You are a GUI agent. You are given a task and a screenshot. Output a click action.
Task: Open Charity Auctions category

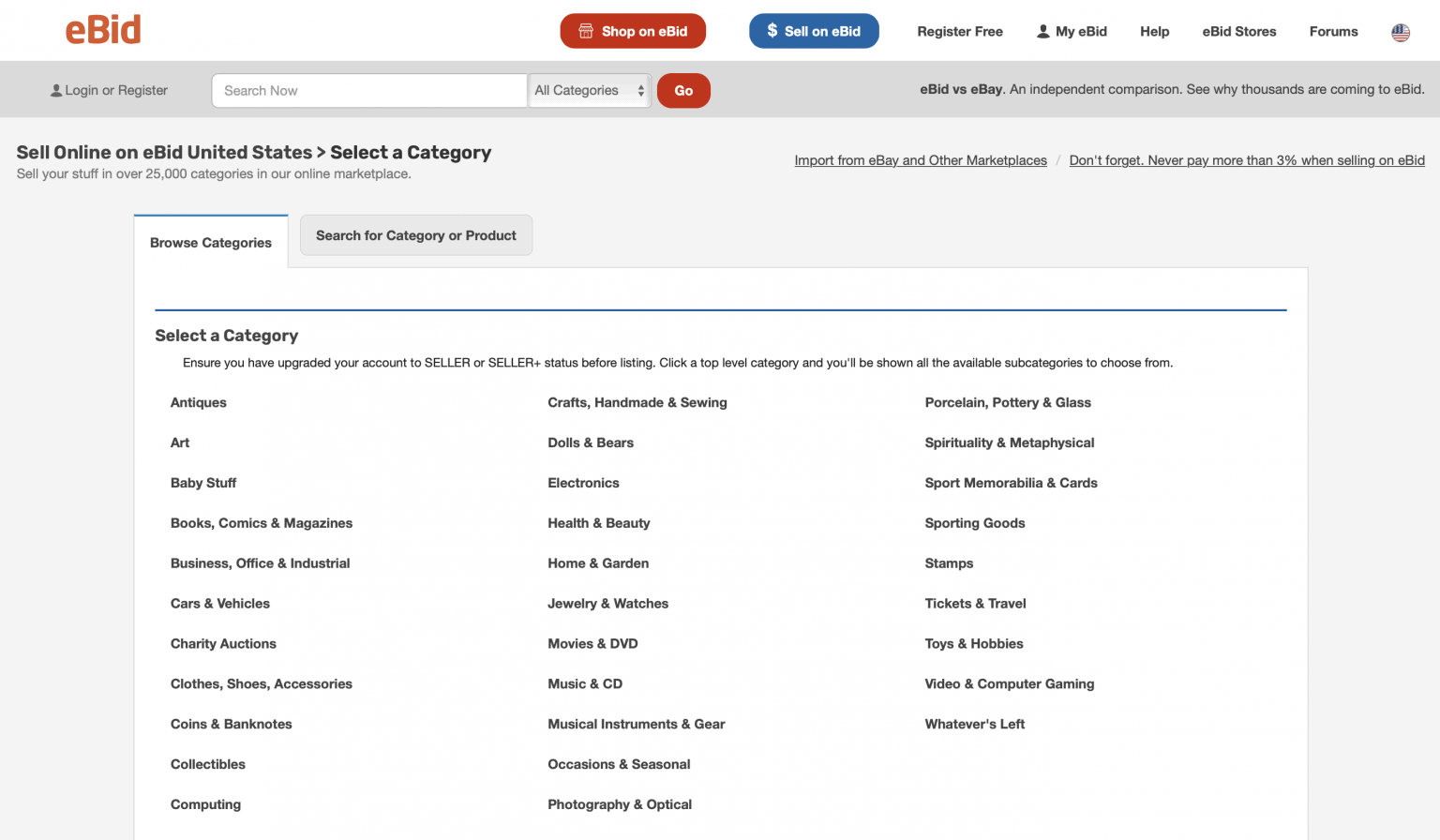[223, 645]
